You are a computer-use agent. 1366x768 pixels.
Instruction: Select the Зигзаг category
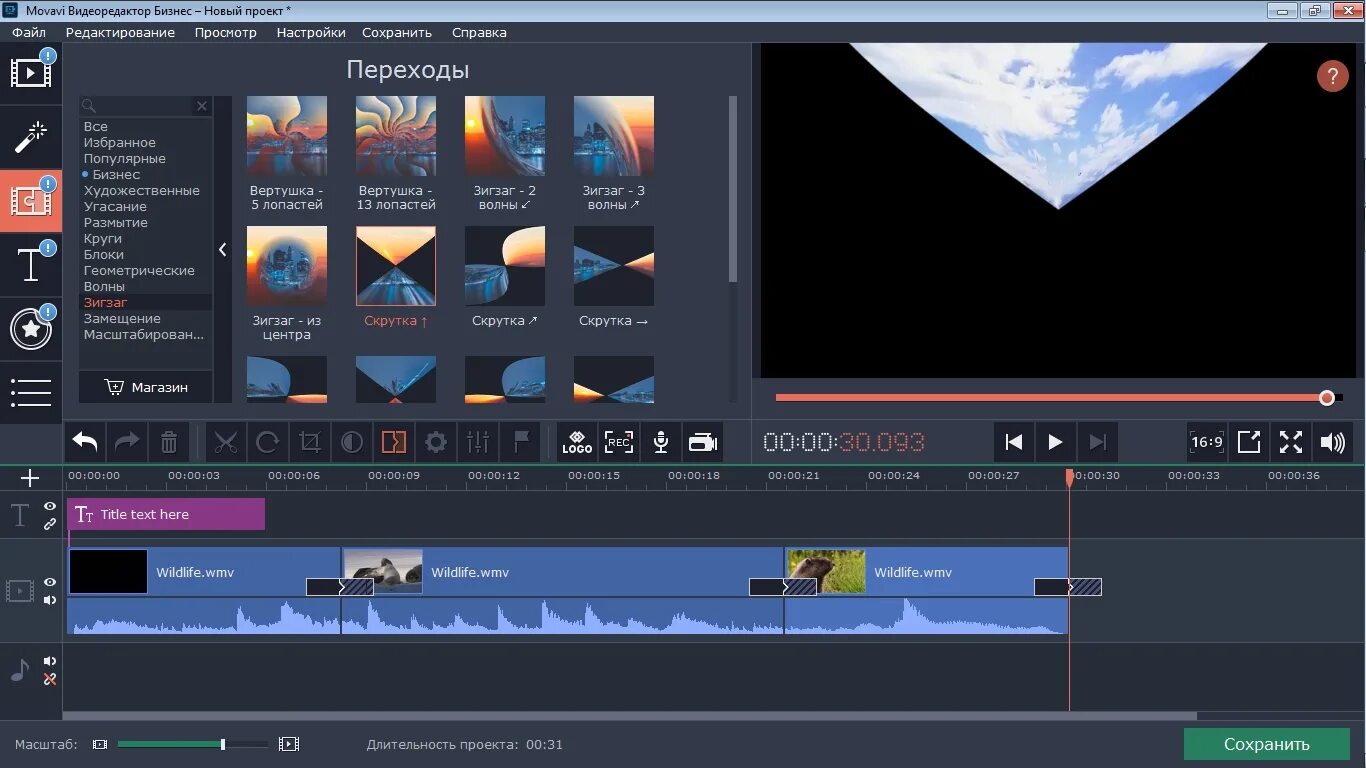[x=106, y=302]
